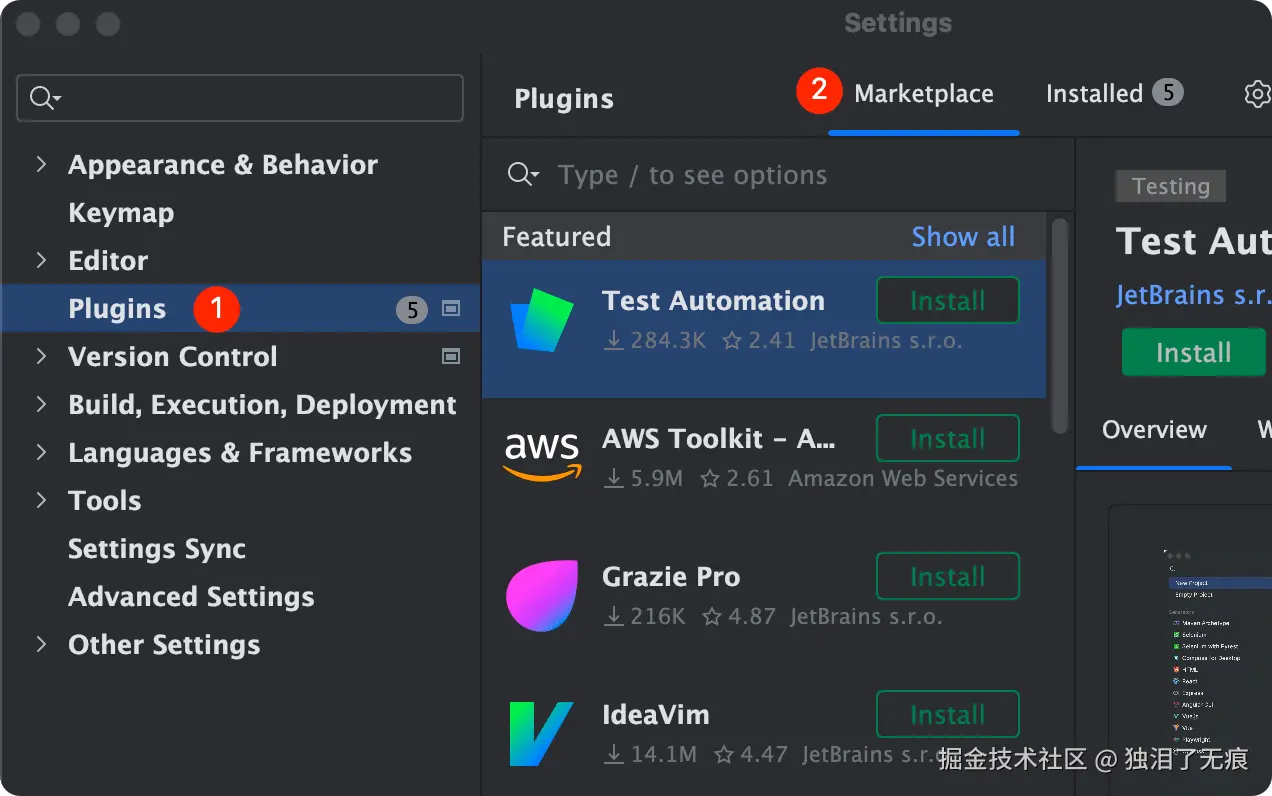Click the settings search magnifier icon
The height and width of the screenshot is (796, 1272).
(x=43, y=98)
